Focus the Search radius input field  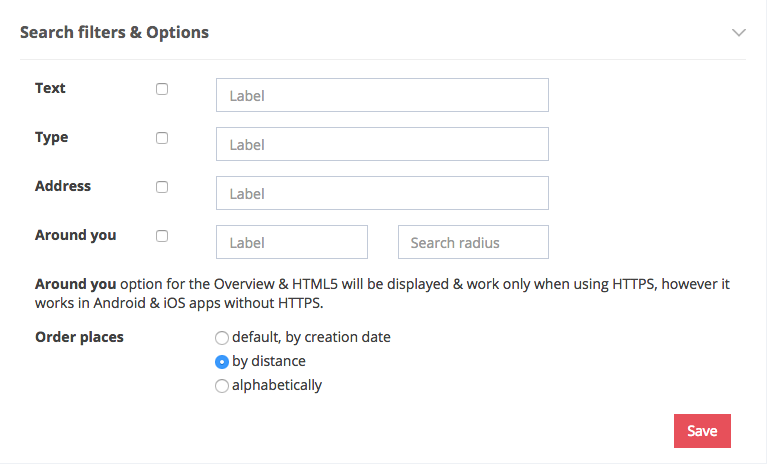click(x=473, y=242)
